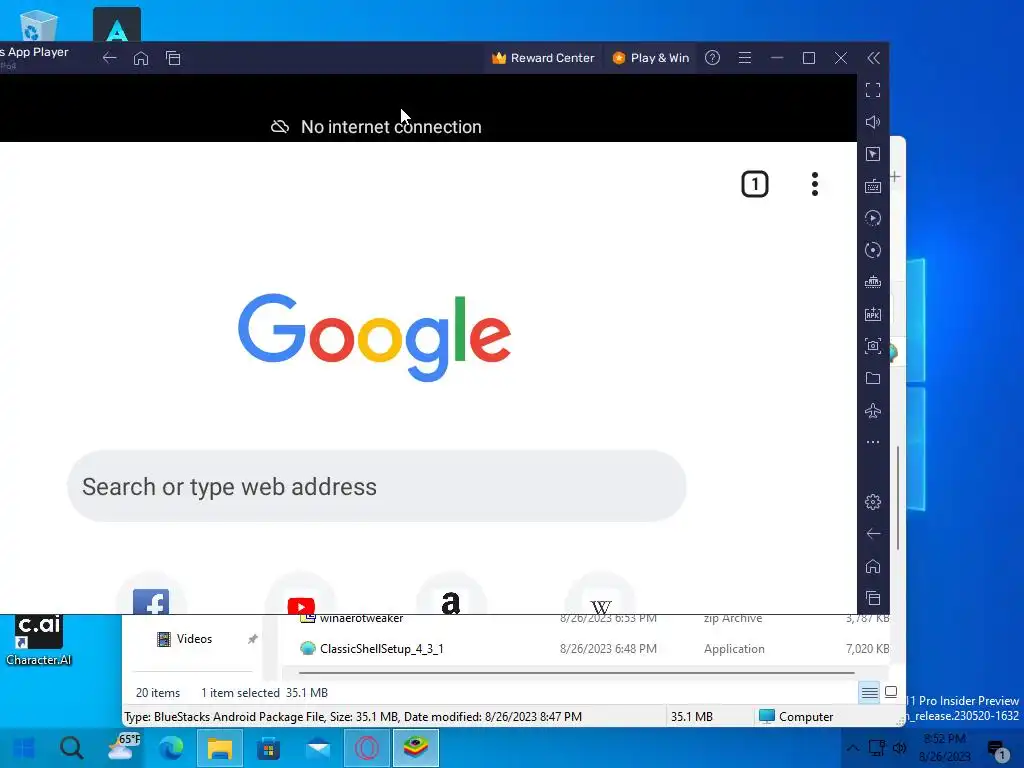Open keyboard controls icon in sidebar
The height and width of the screenshot is (768, 1024).
(x=873, y=186)
